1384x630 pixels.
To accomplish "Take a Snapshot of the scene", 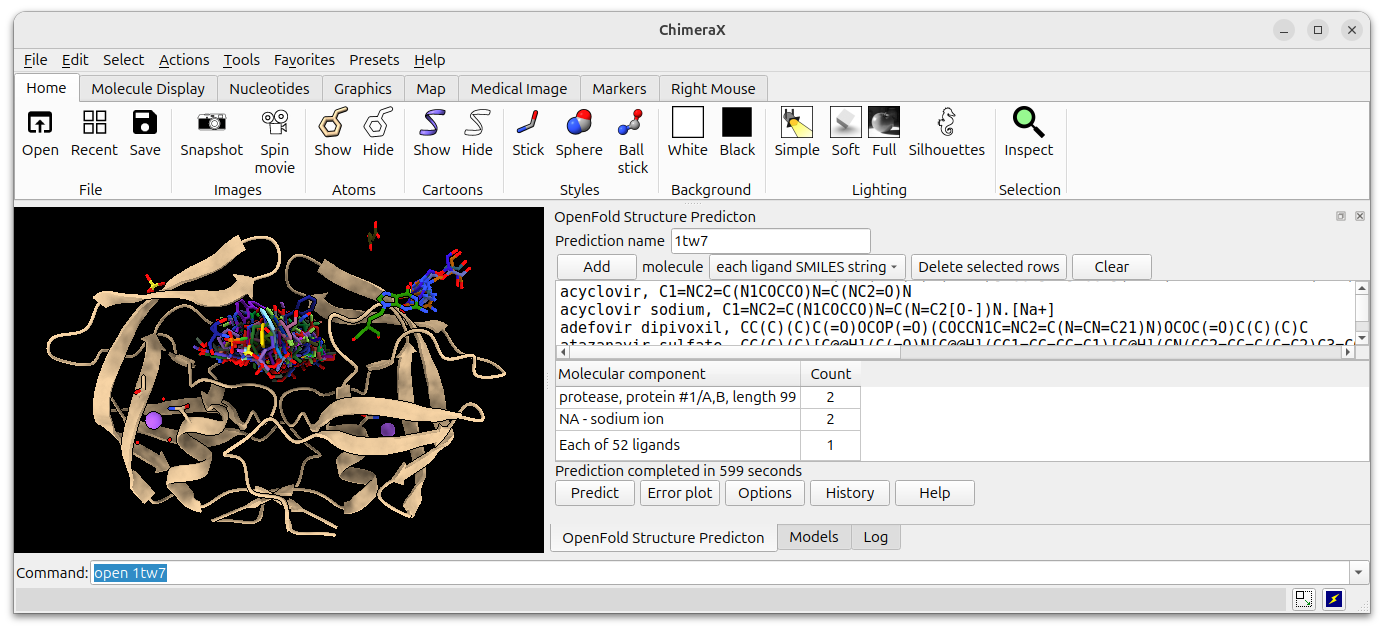I will click(x=211, y=135).
